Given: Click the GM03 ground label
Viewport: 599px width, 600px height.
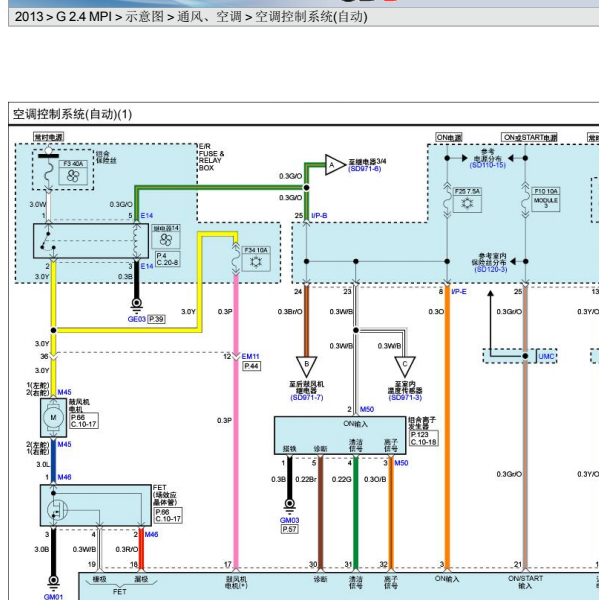Looking at the screenshot, I should click(289, 520).
